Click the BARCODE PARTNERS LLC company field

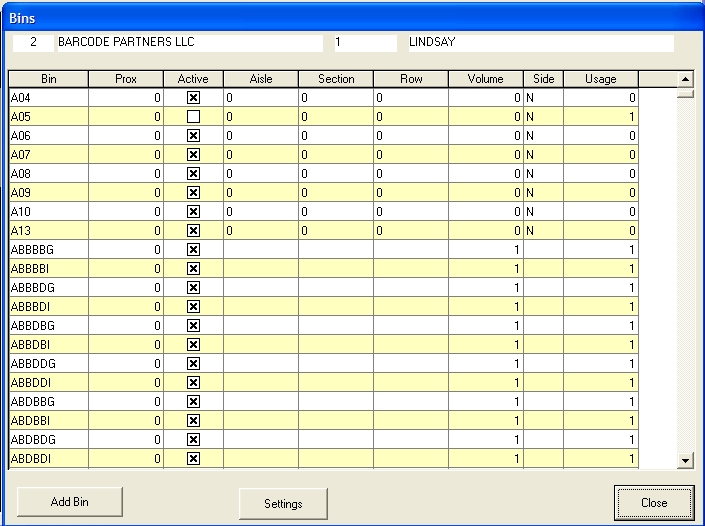(x=189, y=43)
